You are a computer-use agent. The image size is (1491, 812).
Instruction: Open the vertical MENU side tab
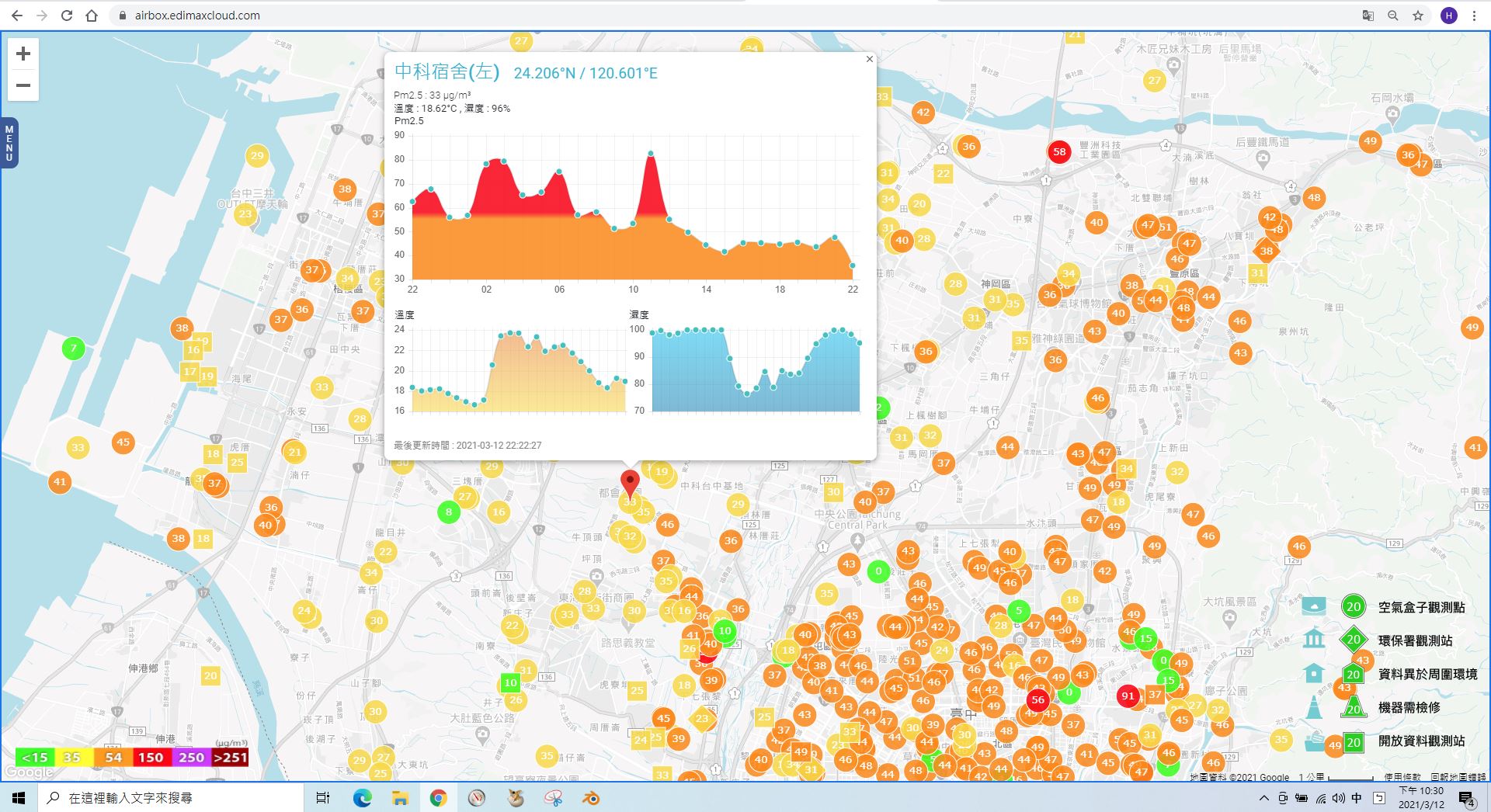click(9, 143)
